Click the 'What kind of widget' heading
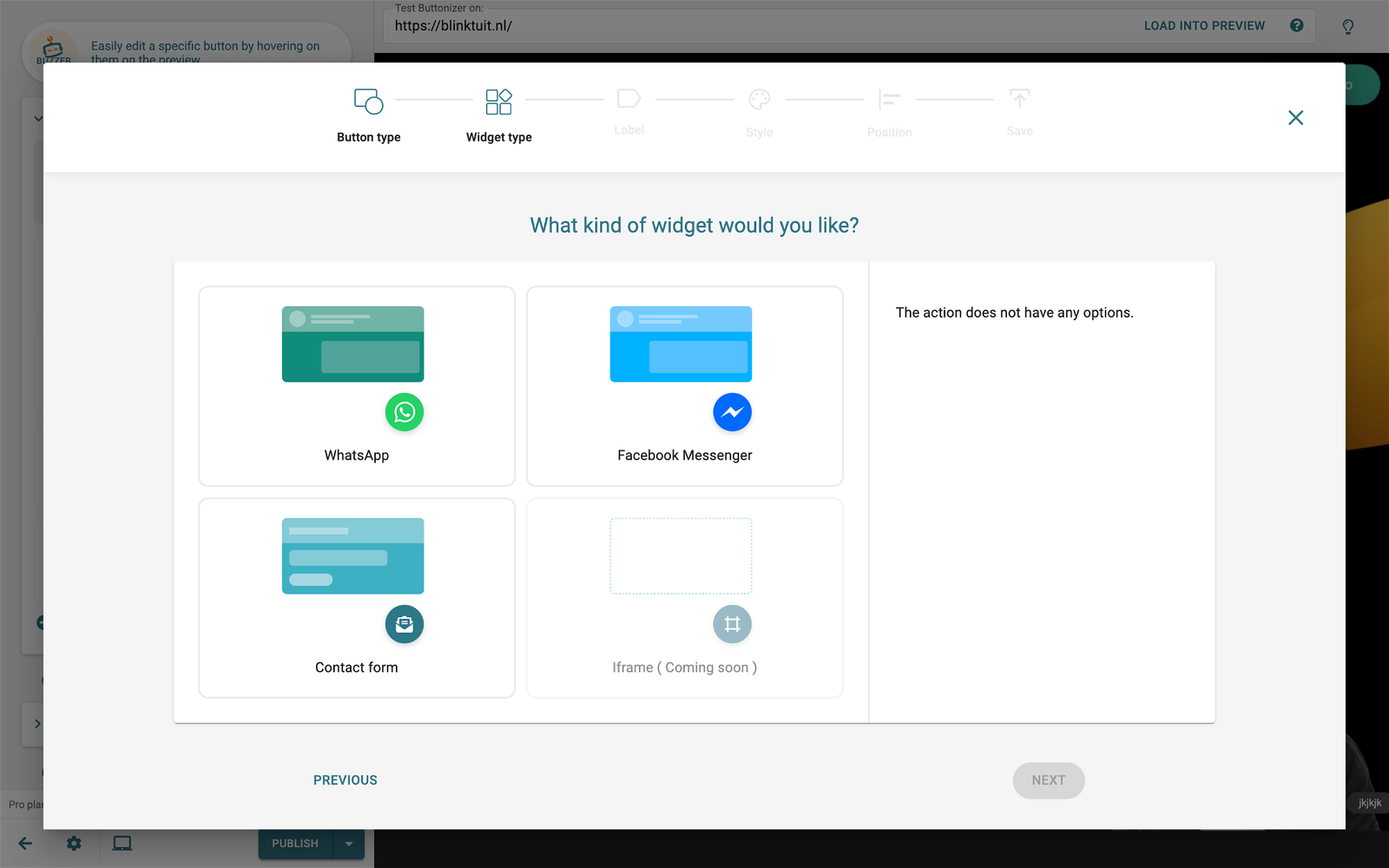Image resolution: width=1389 pixels, height=868 pixels. point(694,226)
